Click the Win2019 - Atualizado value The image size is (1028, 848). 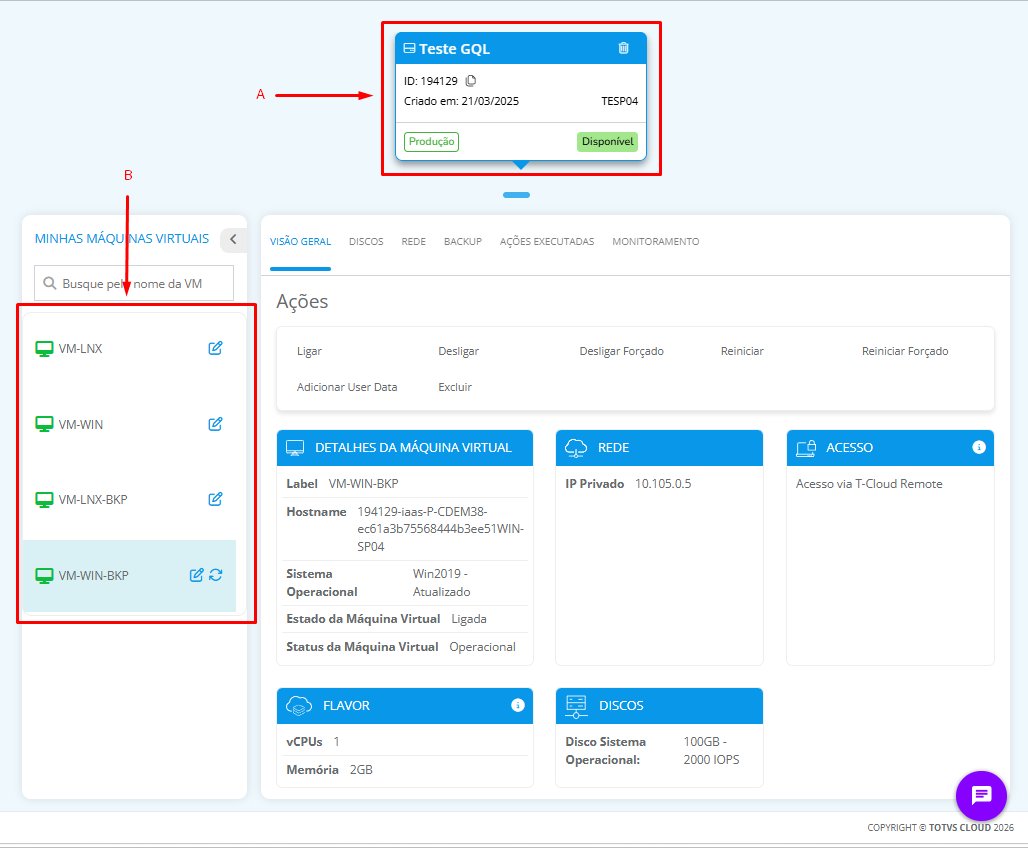[441, 582]
